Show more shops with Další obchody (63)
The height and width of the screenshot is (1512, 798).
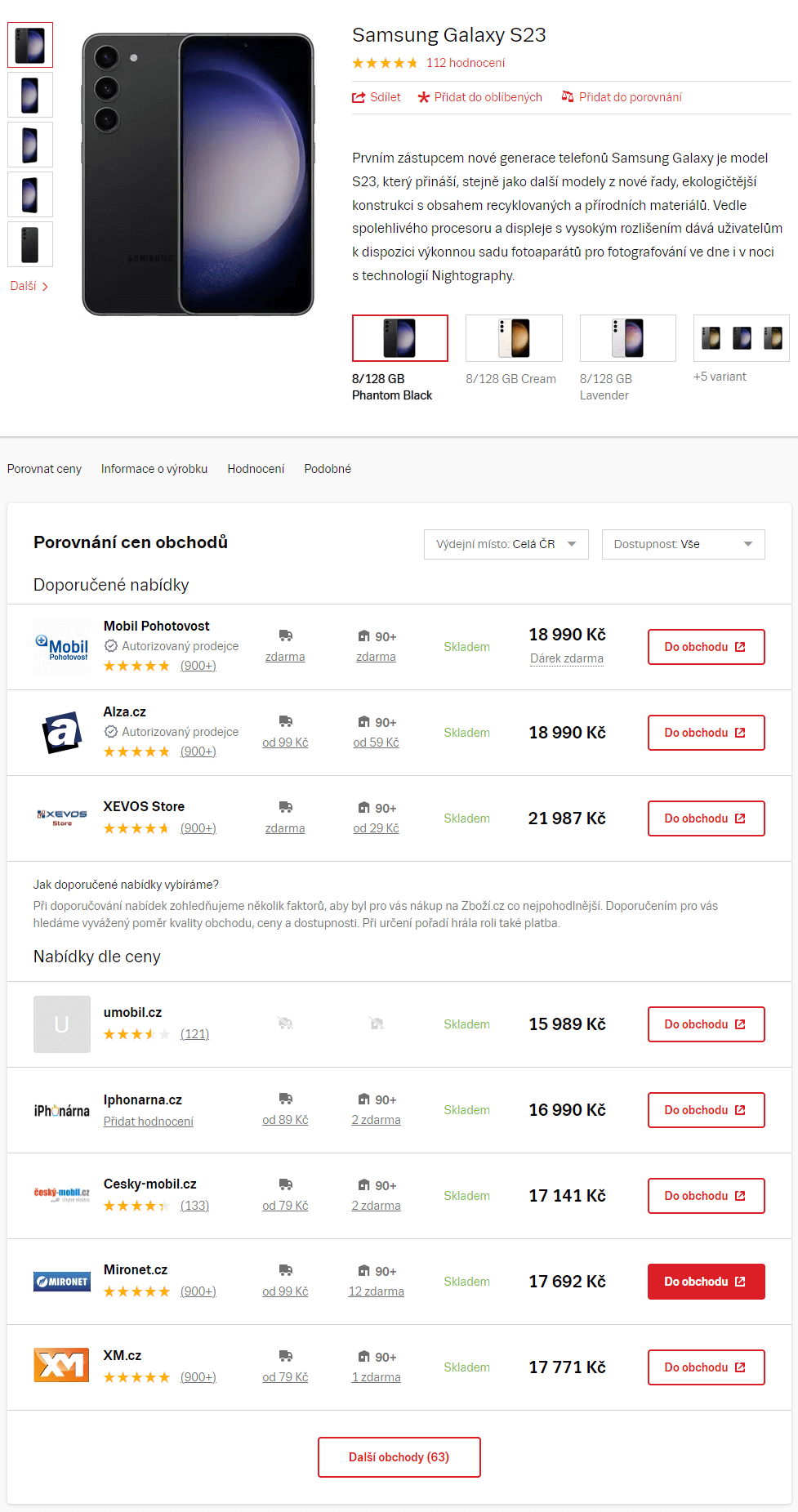pyautogui.click(x=399, y=1457)
